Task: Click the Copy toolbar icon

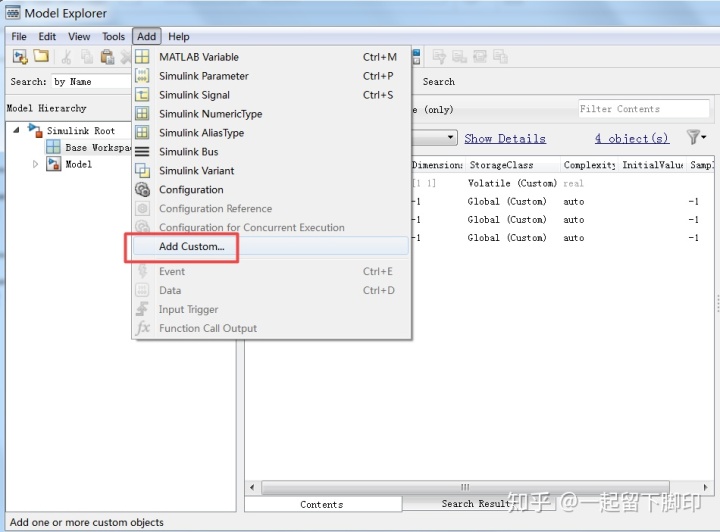Action: pos(87,56)
